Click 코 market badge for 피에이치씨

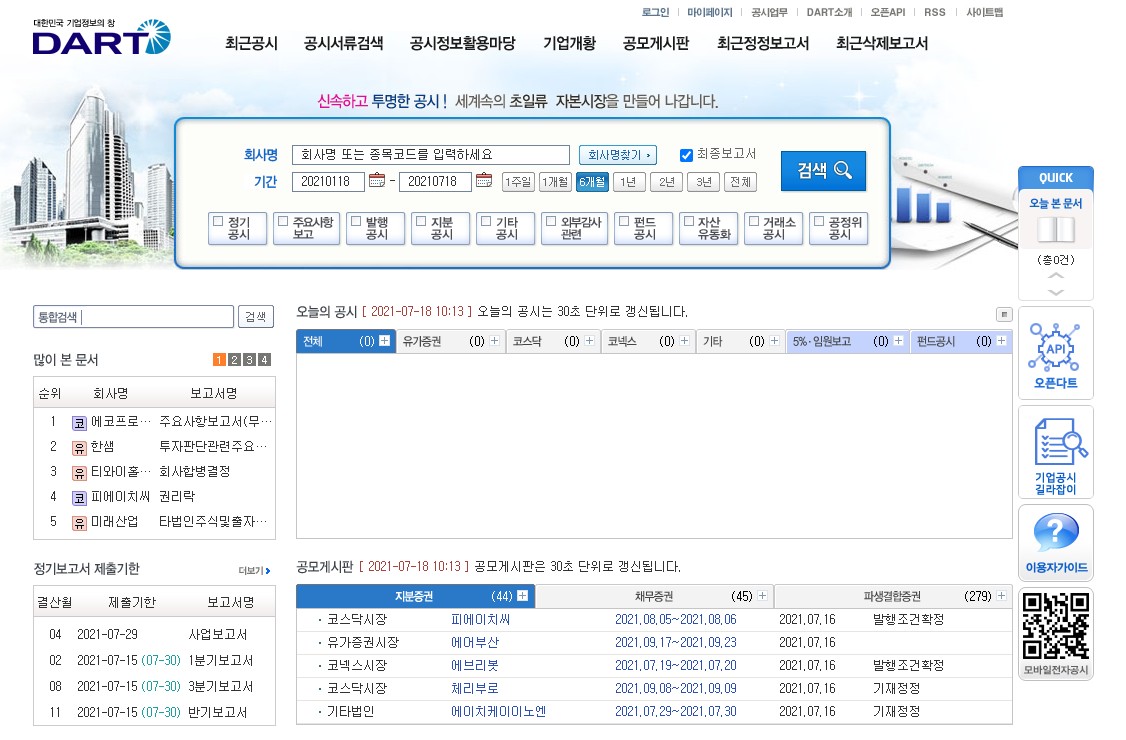(x=79, y=498)
